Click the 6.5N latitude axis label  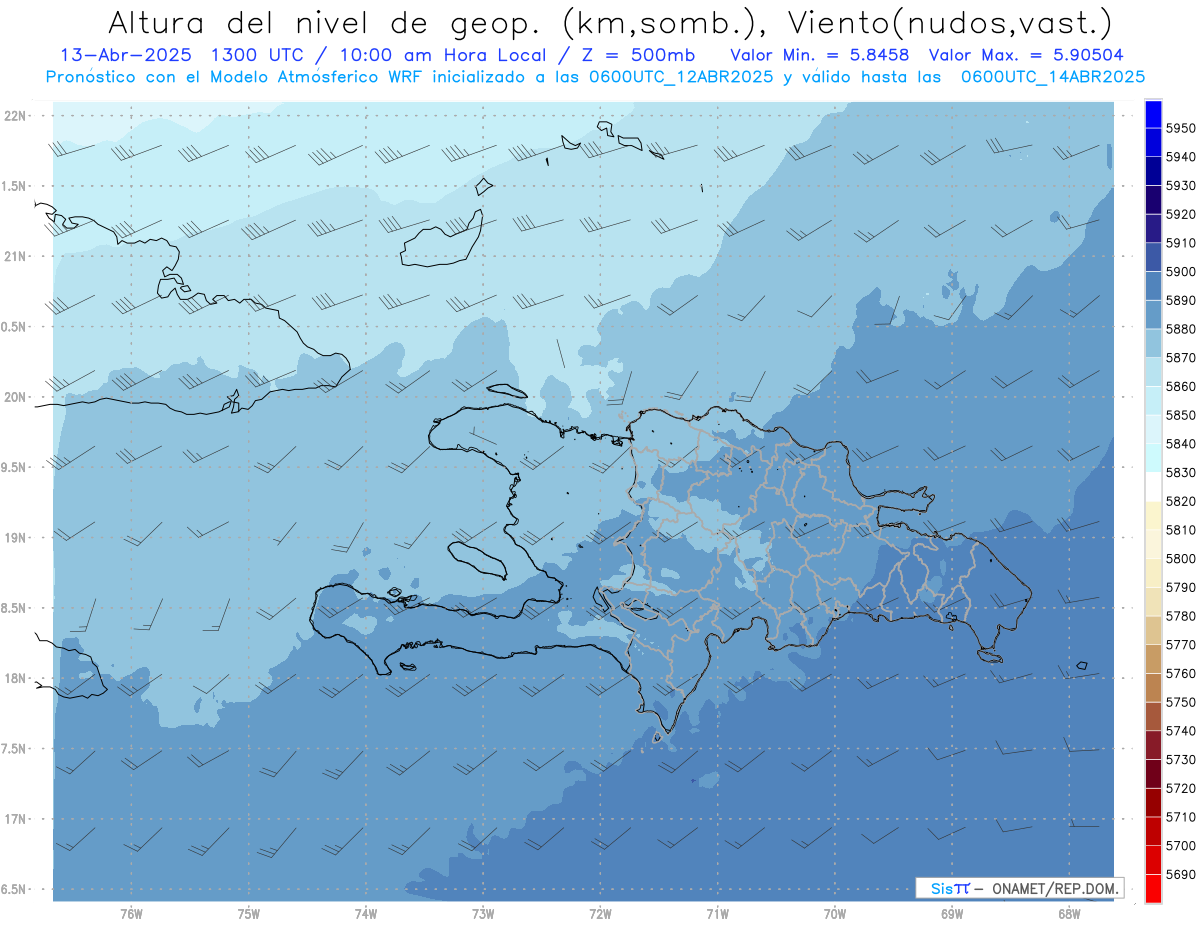pos(15,890)
